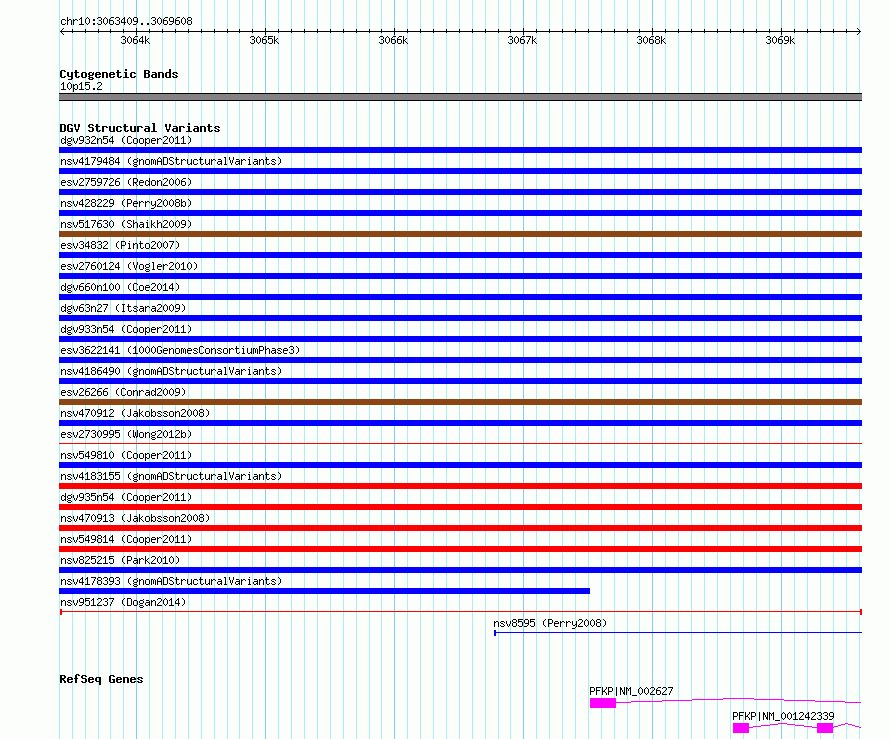
Task: Click the 3065k ruler tick label
Action: 264,40
